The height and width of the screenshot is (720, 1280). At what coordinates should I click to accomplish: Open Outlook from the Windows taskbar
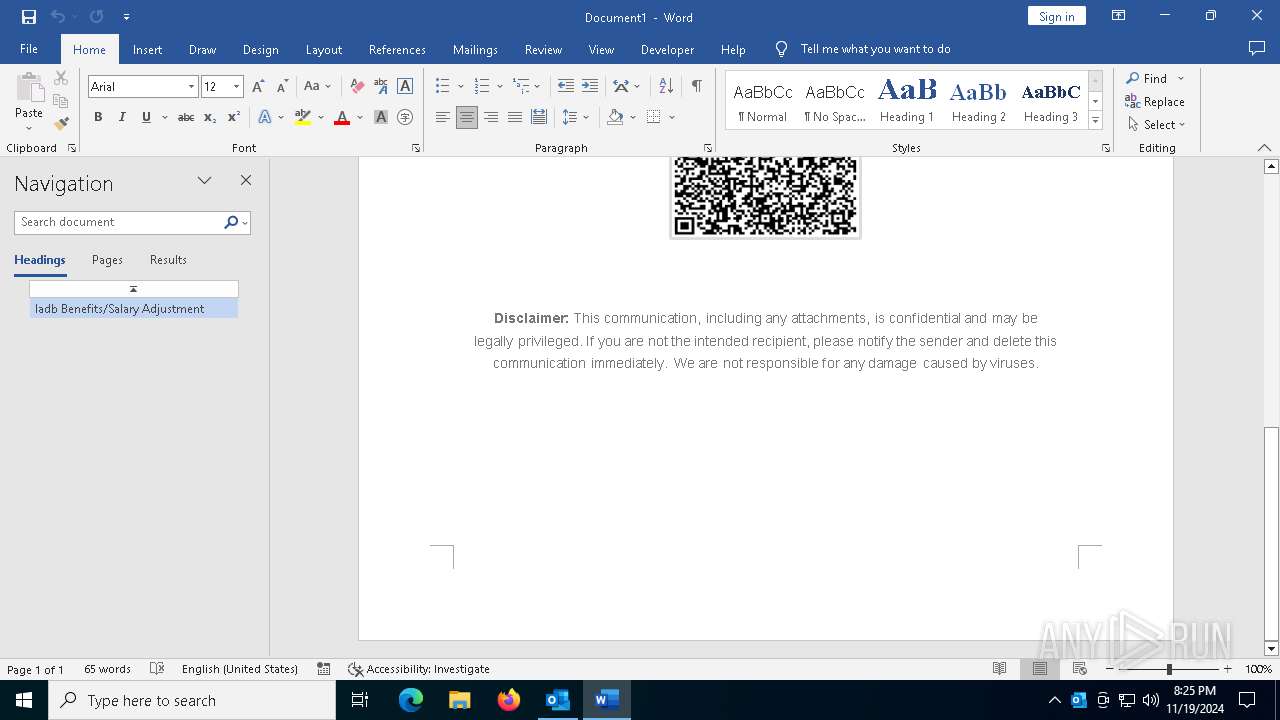tap(557, 700)
